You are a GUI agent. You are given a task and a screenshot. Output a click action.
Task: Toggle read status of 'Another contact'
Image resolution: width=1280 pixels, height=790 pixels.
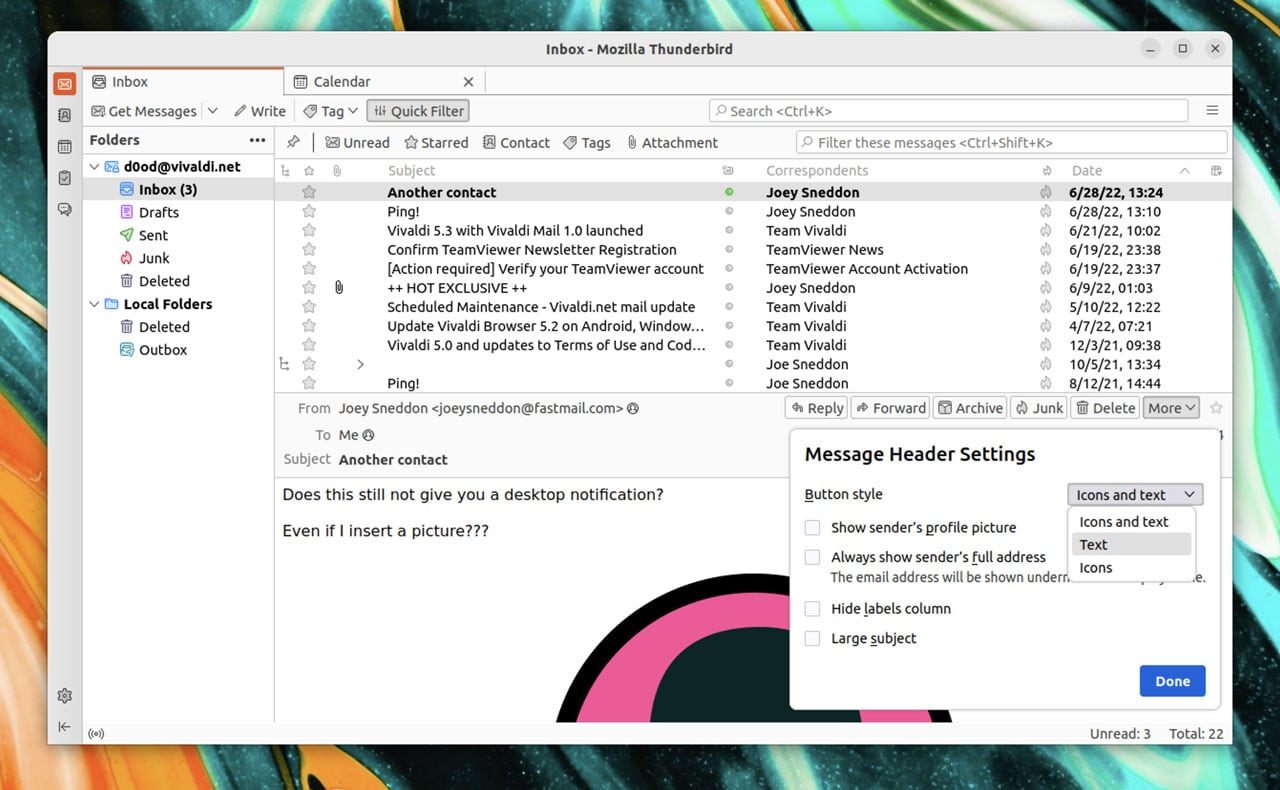729,192
